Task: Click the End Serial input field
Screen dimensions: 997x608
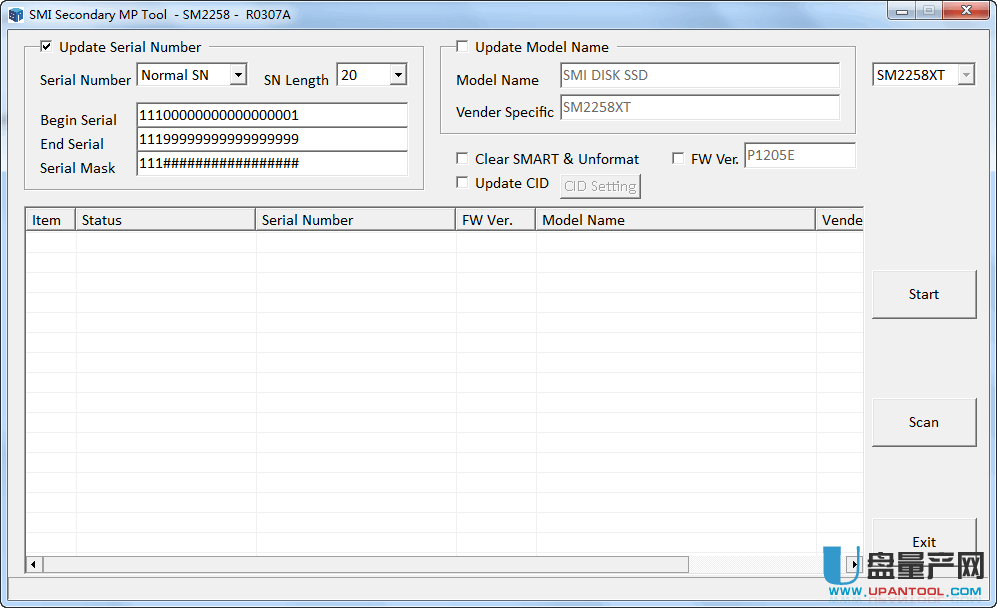Action: 272,139
